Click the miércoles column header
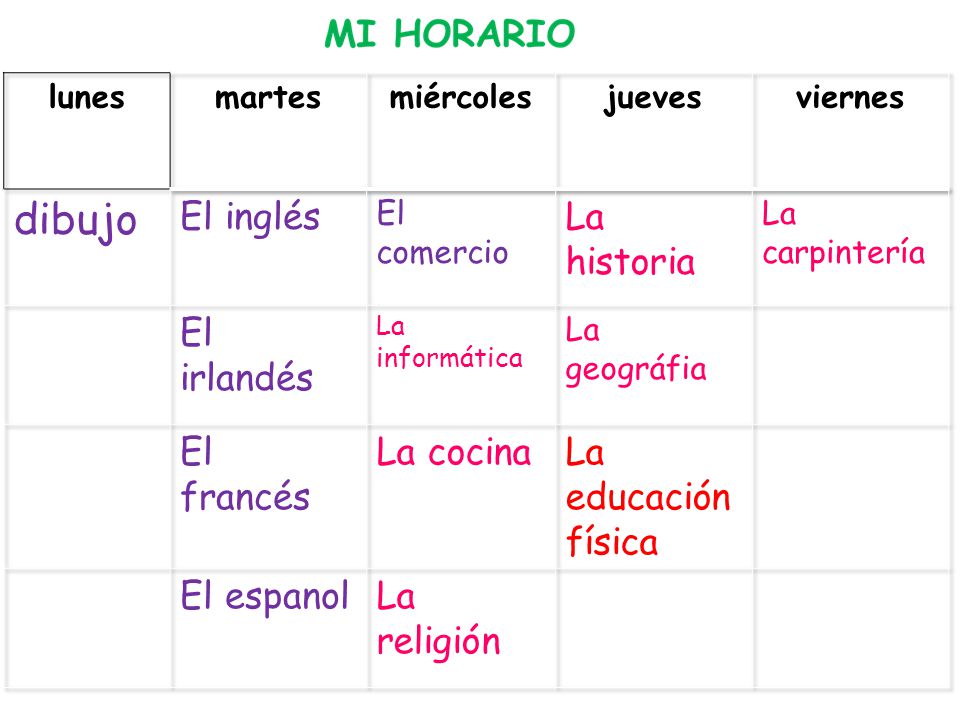 [462, 132]
